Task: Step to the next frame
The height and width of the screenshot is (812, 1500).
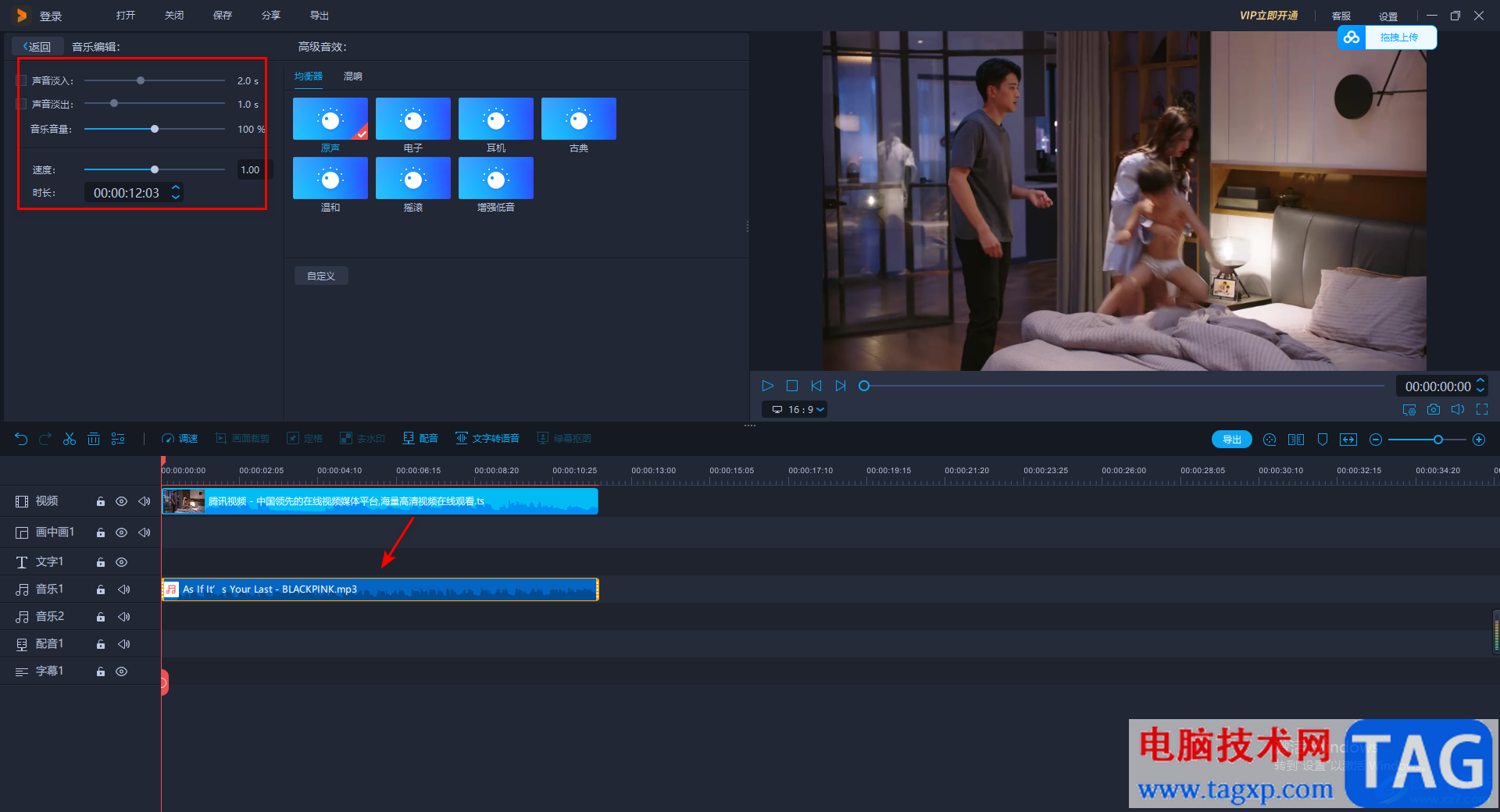Action: coord(841,386)
